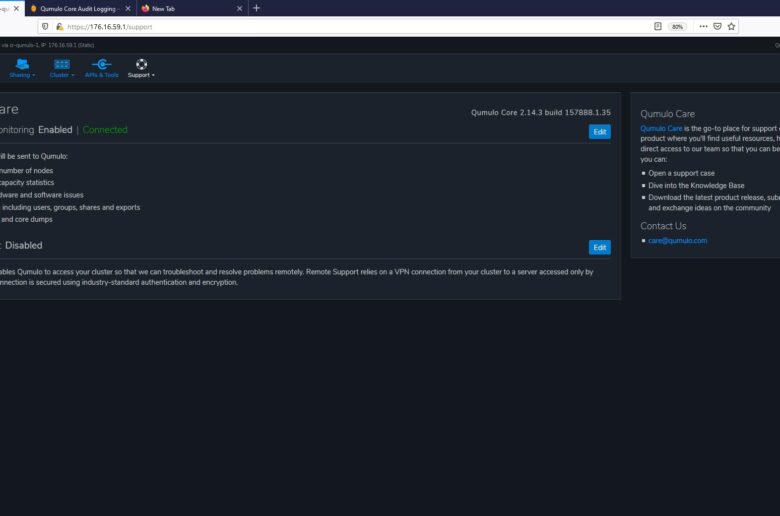Select Qumulo Core 2.14.3 build version text
This screenshot has width=780, height=516.
click(x=541, y=112)
